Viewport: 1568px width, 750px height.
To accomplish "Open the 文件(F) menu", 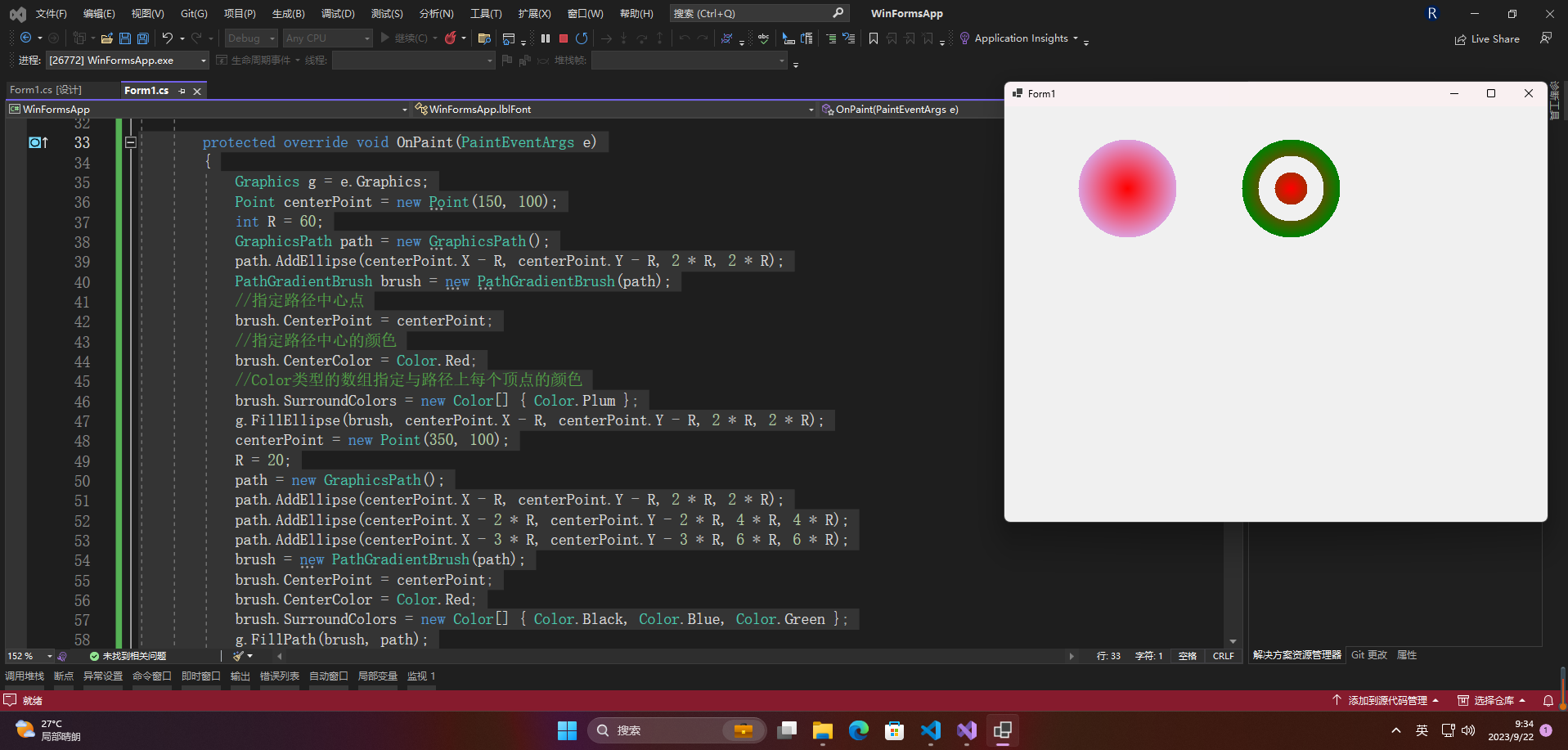I will click(51, 14).
